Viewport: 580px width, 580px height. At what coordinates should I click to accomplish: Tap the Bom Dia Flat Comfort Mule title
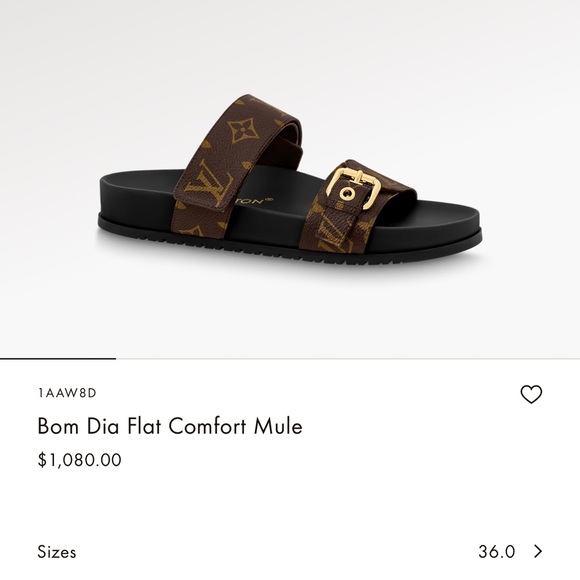(170, 426)
